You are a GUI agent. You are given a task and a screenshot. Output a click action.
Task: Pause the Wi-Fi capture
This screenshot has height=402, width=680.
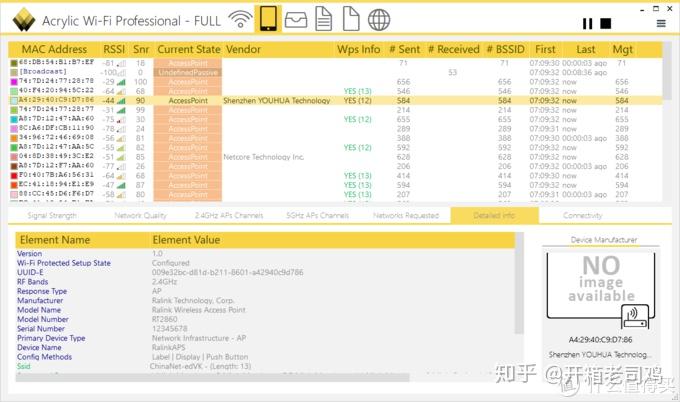[x=588, y=23]
